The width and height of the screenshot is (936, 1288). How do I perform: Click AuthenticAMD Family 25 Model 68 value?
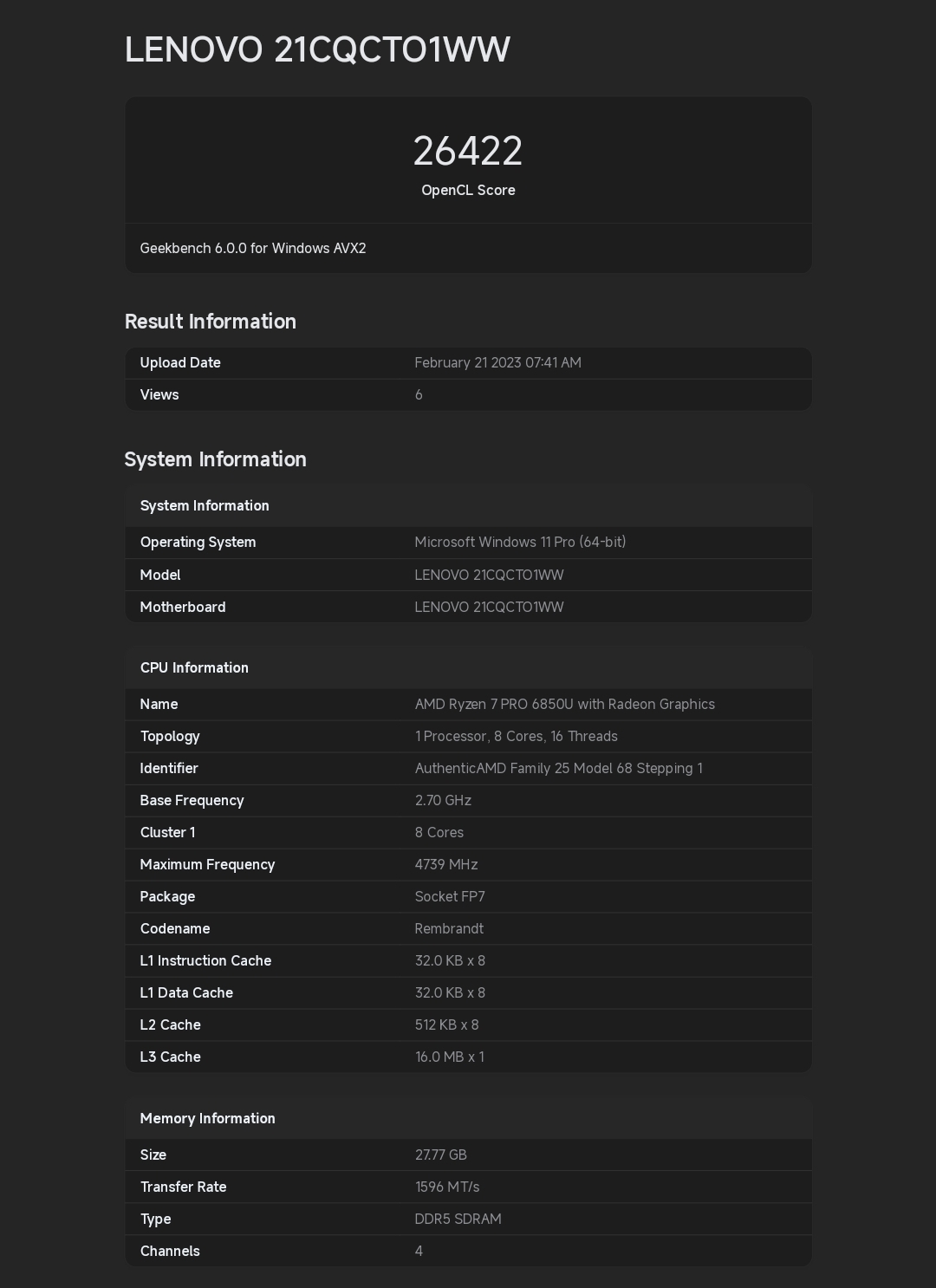pos(559,768)
